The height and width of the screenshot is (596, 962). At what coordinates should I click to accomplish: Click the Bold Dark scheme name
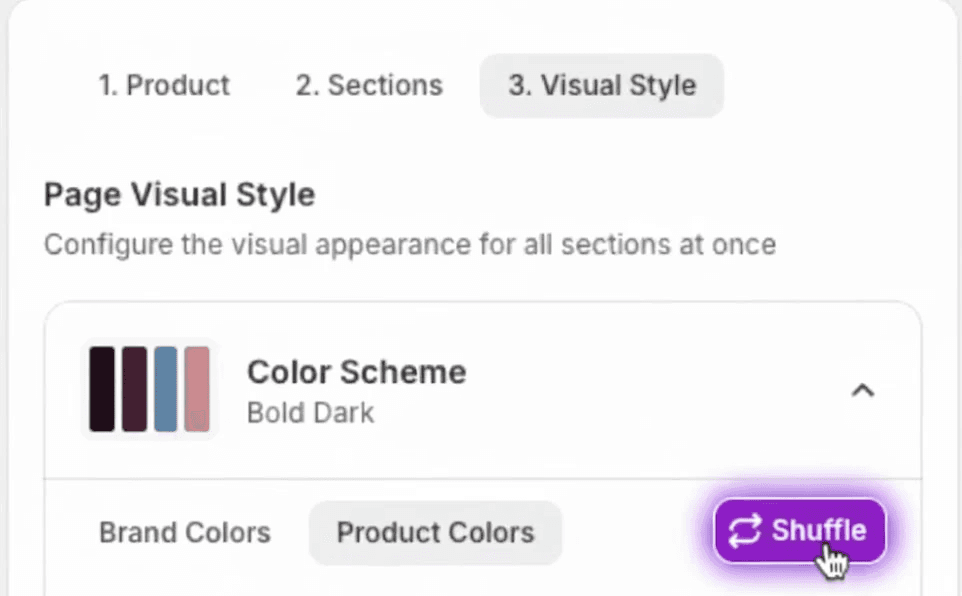pyautogui.click(x=310, y=412)
